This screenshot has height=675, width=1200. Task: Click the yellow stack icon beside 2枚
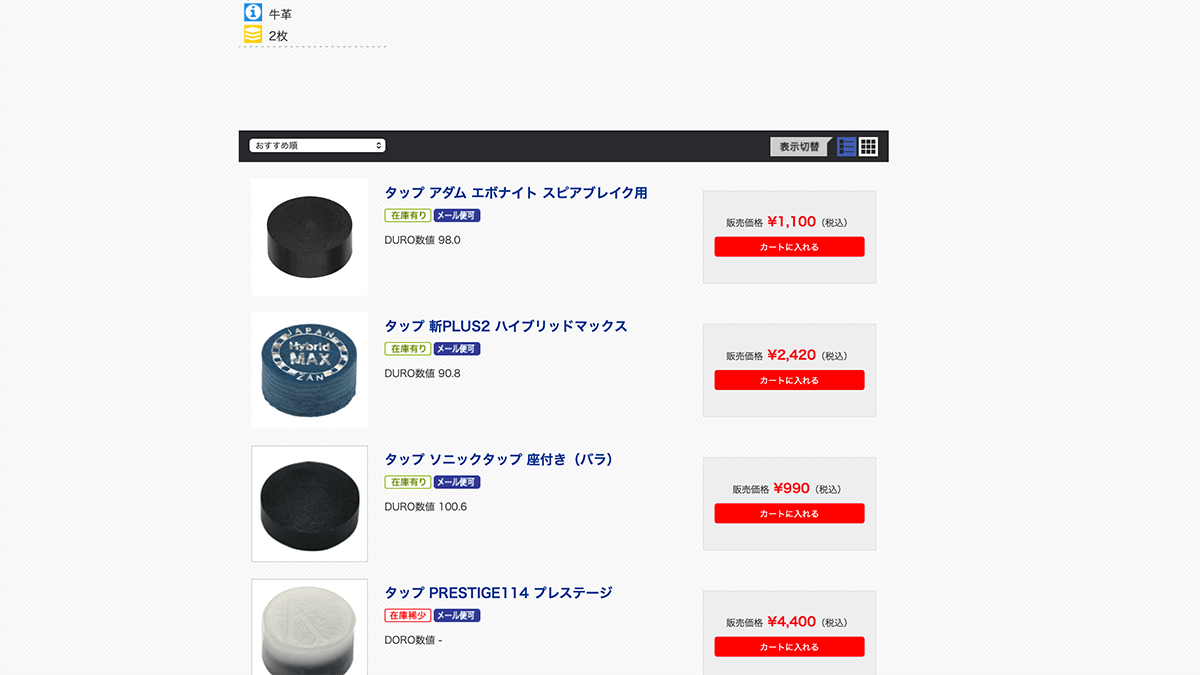click(254, 35)
